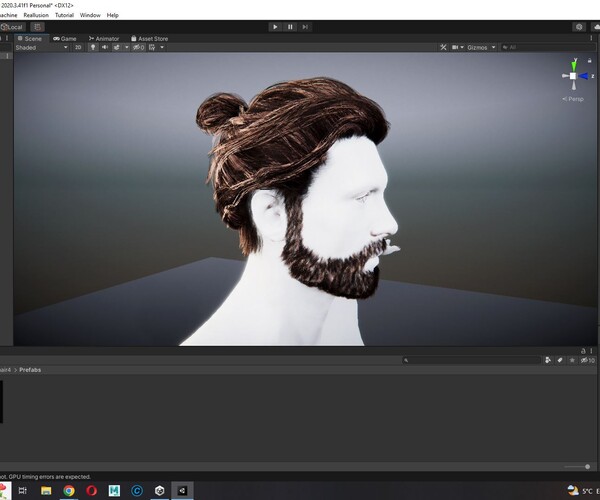Open the Collab services gear icon

(579, 27)
